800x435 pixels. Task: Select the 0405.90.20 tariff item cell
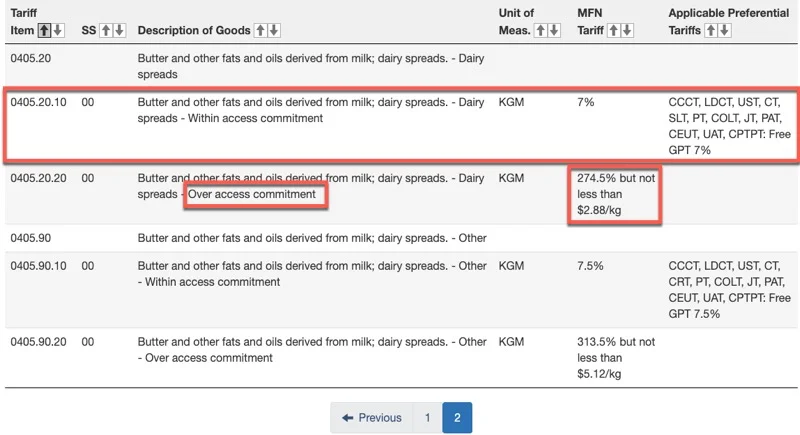pos(39,342)
